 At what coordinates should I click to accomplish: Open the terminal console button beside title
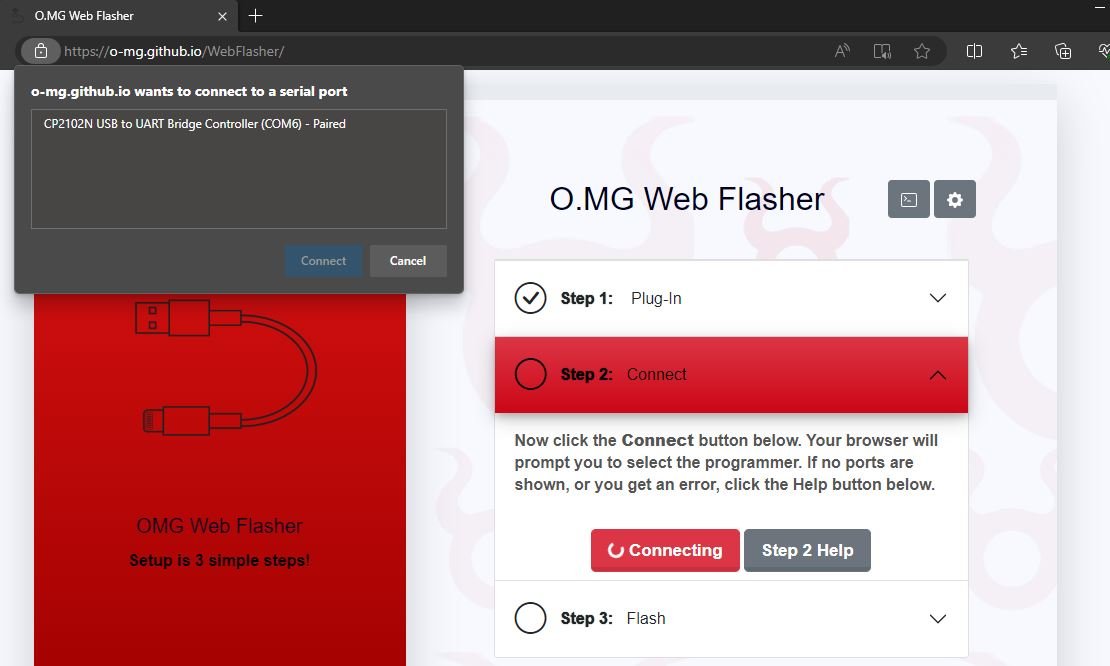point(908,200)
